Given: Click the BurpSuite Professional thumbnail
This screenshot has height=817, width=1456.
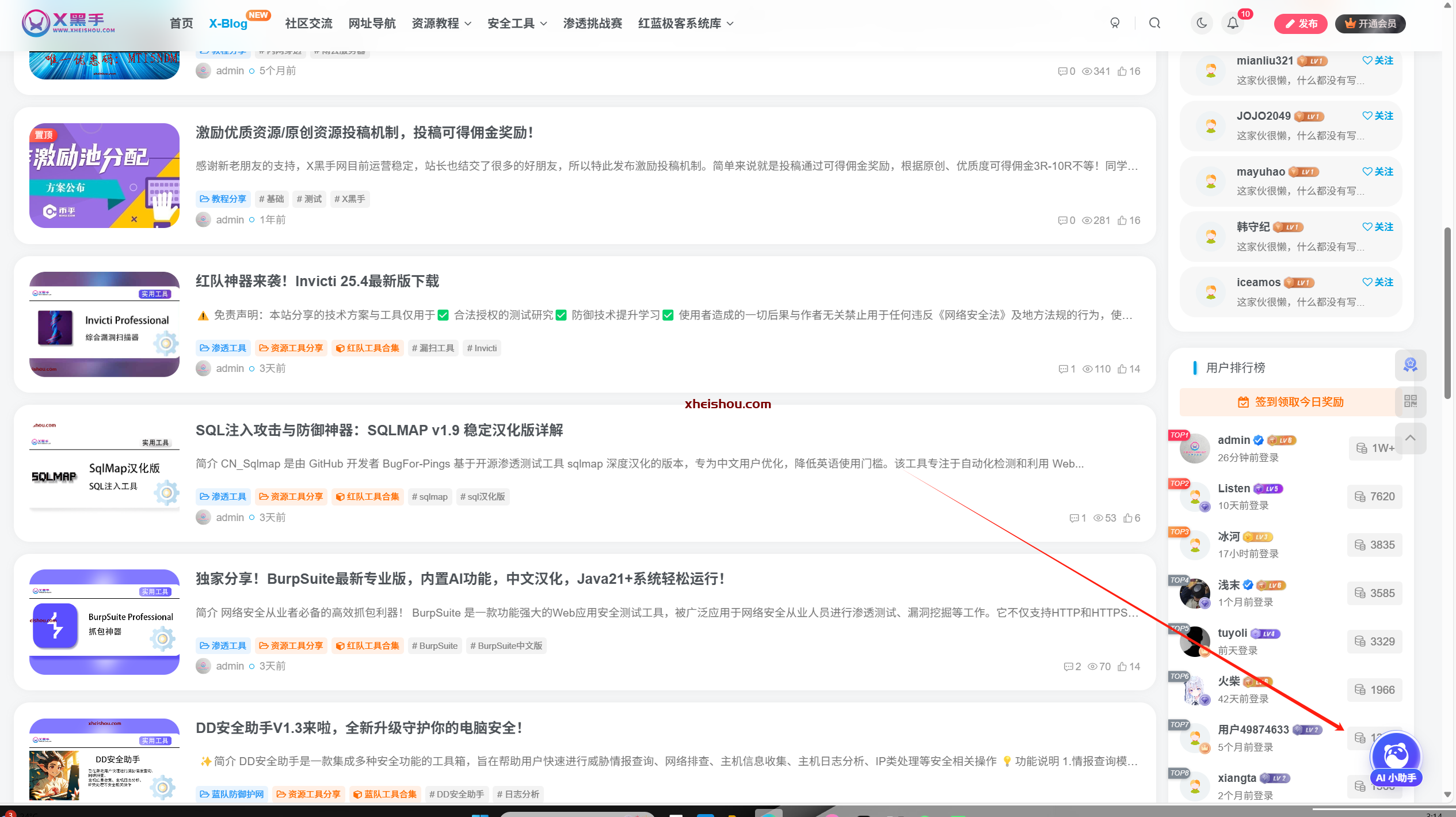Looking at the screenshot, I should (x=104, y=622).
